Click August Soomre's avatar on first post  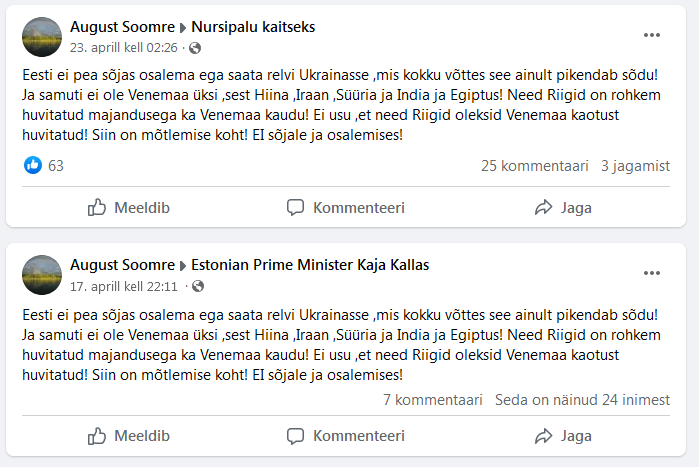click(41, 36)
